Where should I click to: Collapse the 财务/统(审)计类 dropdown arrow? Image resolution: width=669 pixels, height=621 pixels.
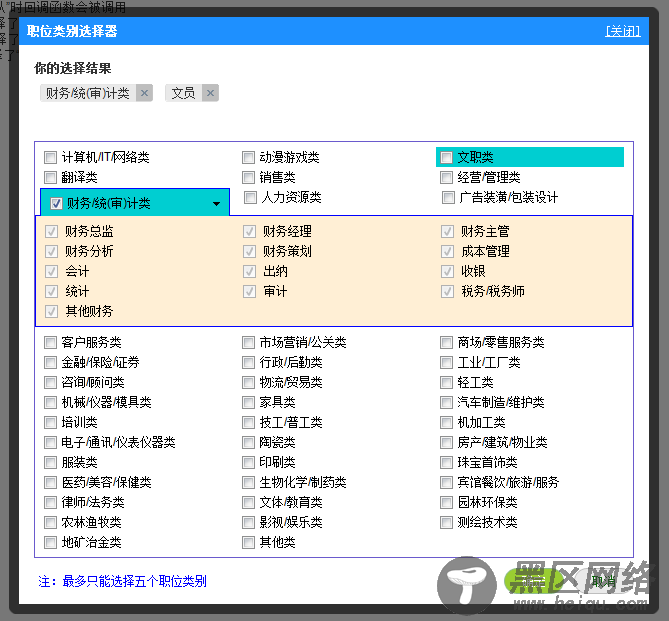216,204
